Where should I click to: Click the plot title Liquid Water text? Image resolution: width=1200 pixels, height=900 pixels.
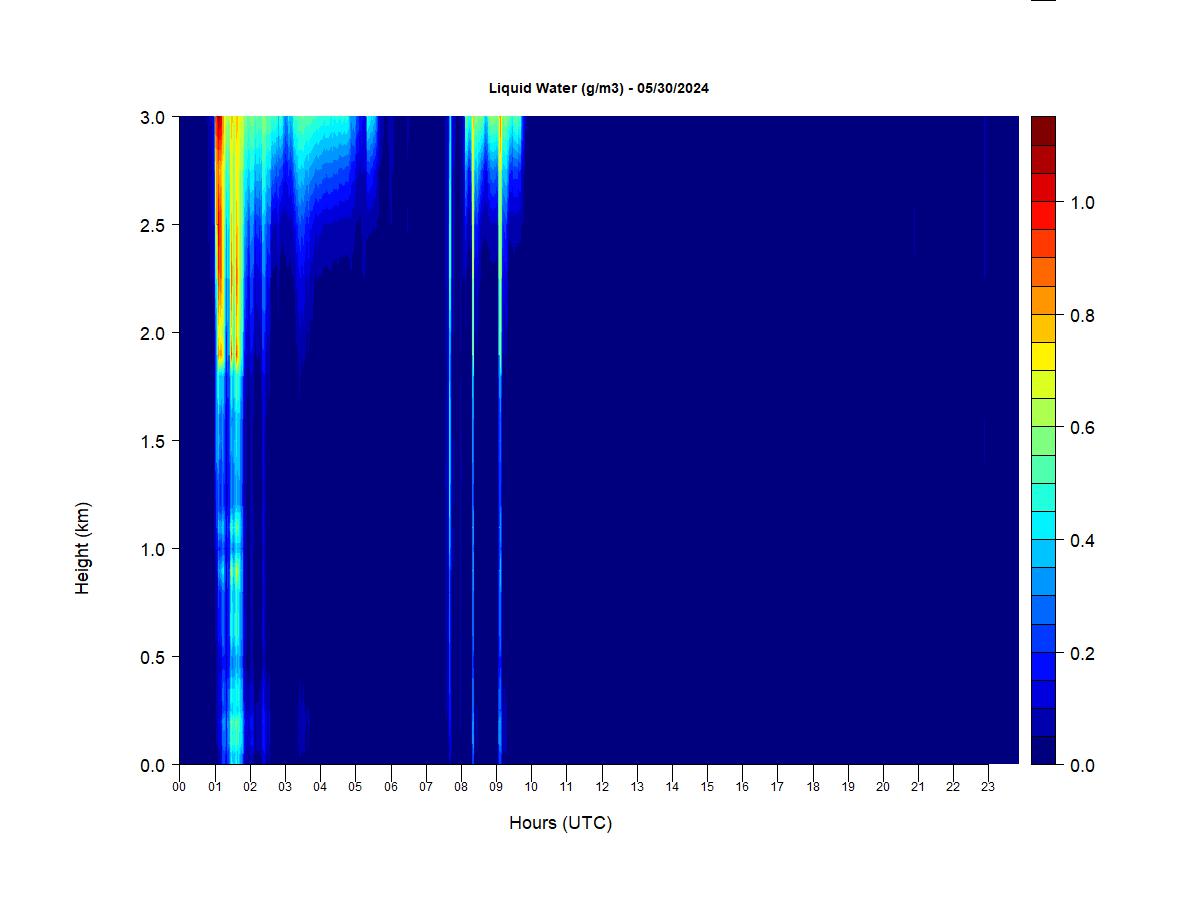click(x=598, y=88)
